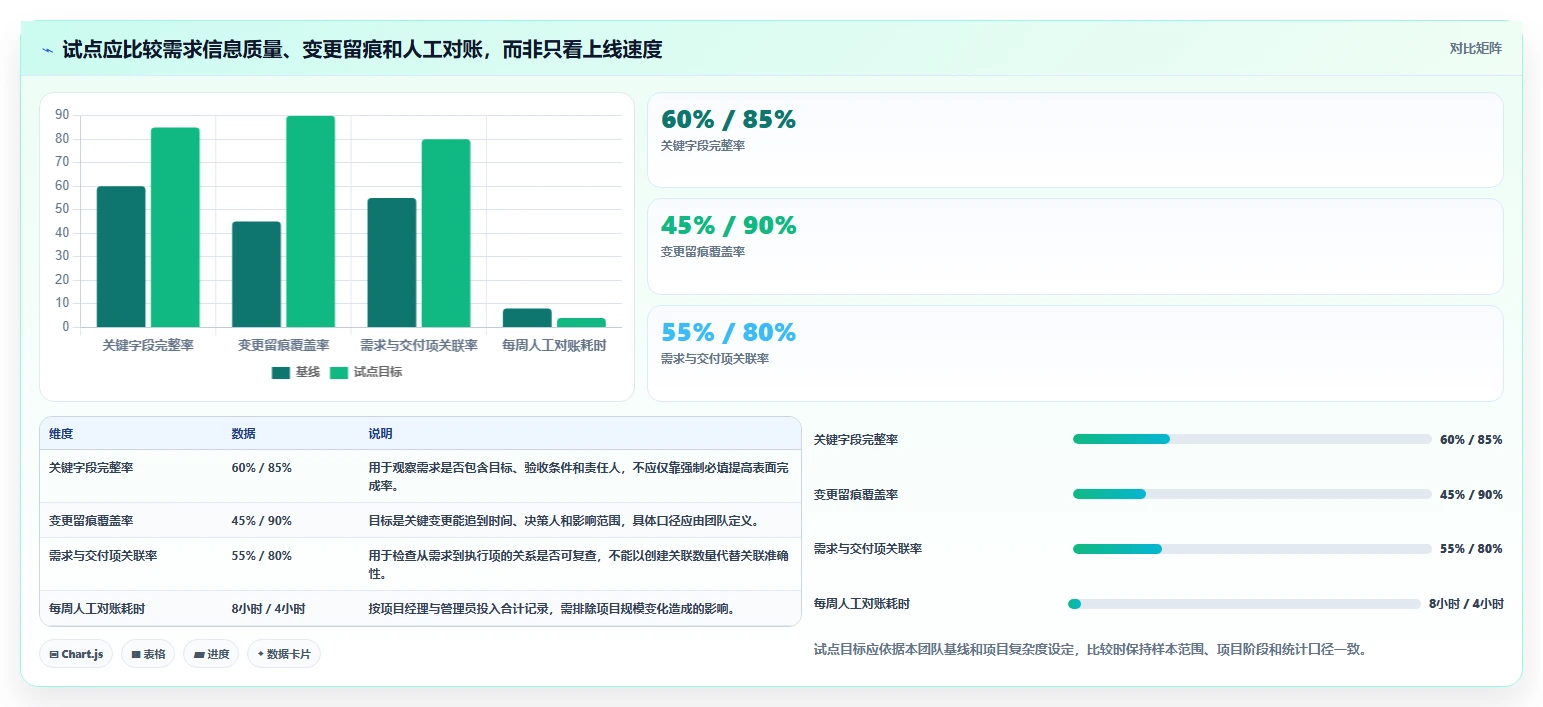Click the description starting 目标是关键变更能追到时间

(565, 520)
